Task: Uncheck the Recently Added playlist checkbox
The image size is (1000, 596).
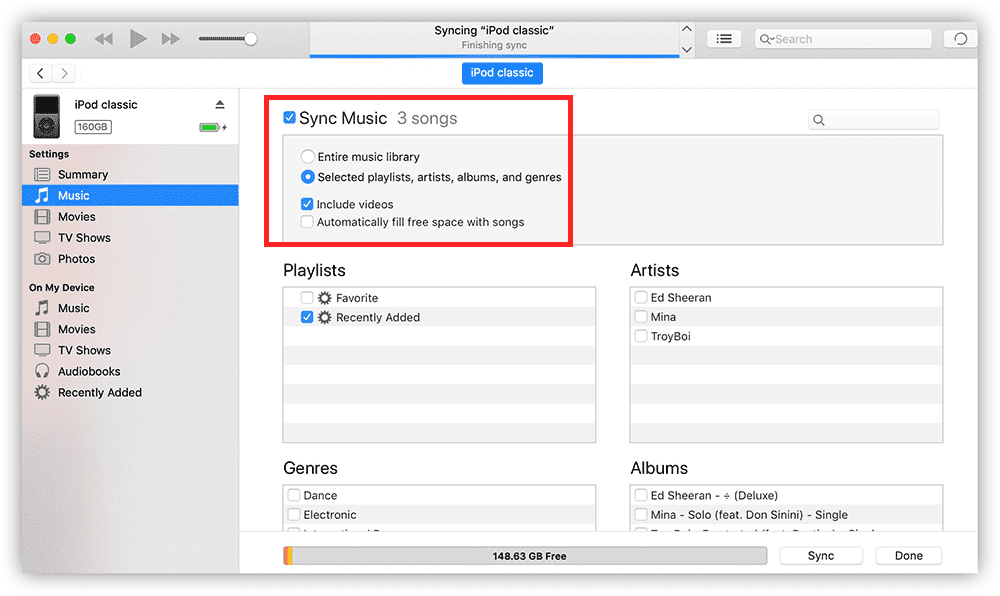Action: [307, 317]
